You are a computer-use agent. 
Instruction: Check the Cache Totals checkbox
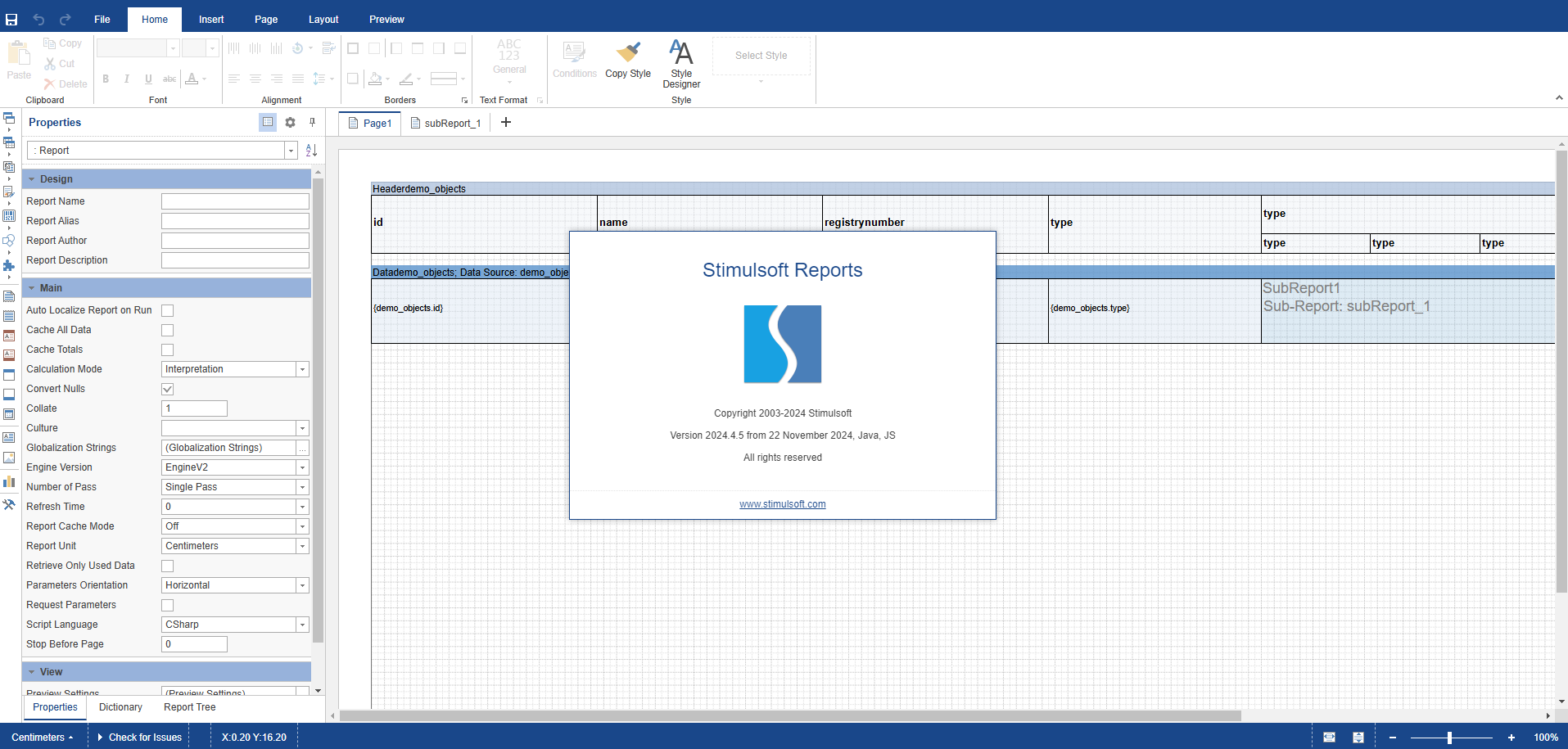168,350
